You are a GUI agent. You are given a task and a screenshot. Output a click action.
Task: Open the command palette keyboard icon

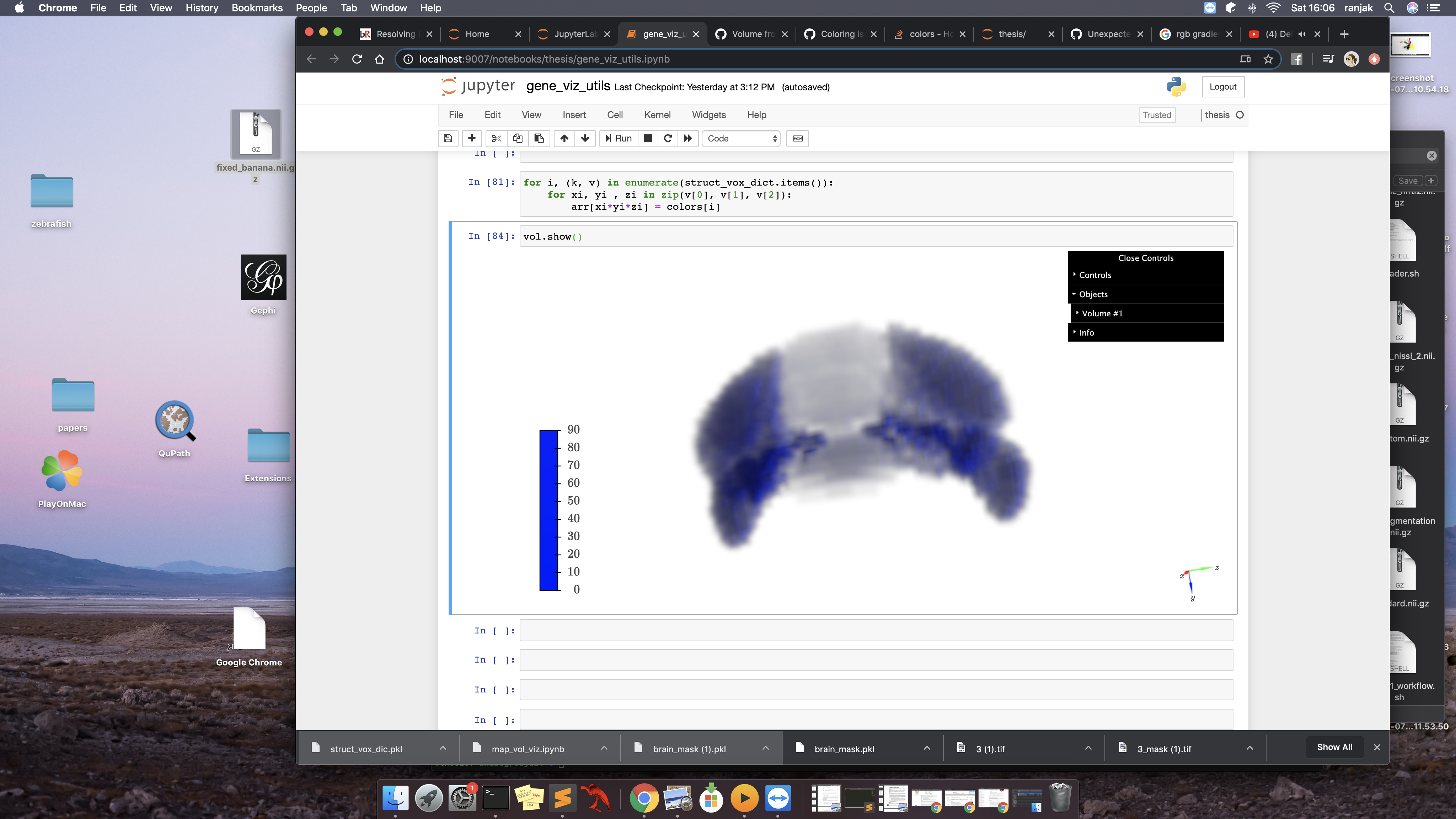pos(798,139)
